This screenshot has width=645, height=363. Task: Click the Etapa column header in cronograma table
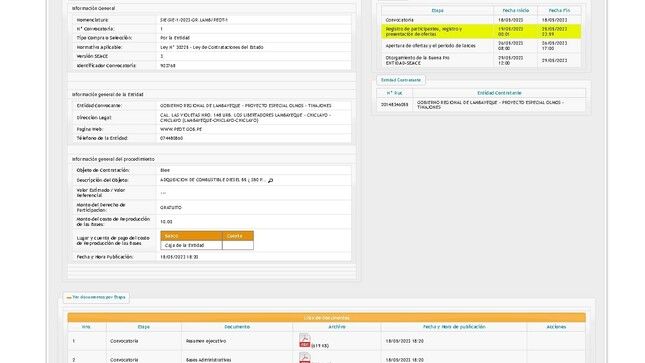(437, 10)
